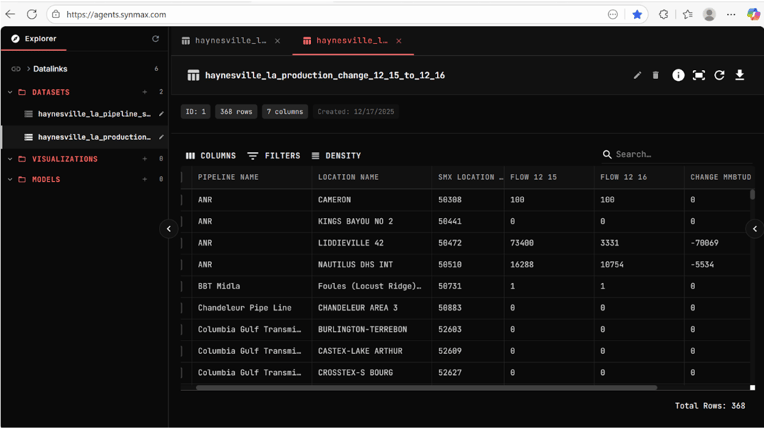
Task: Expand the MODELS folder
Action: click(x=10, y=179)
